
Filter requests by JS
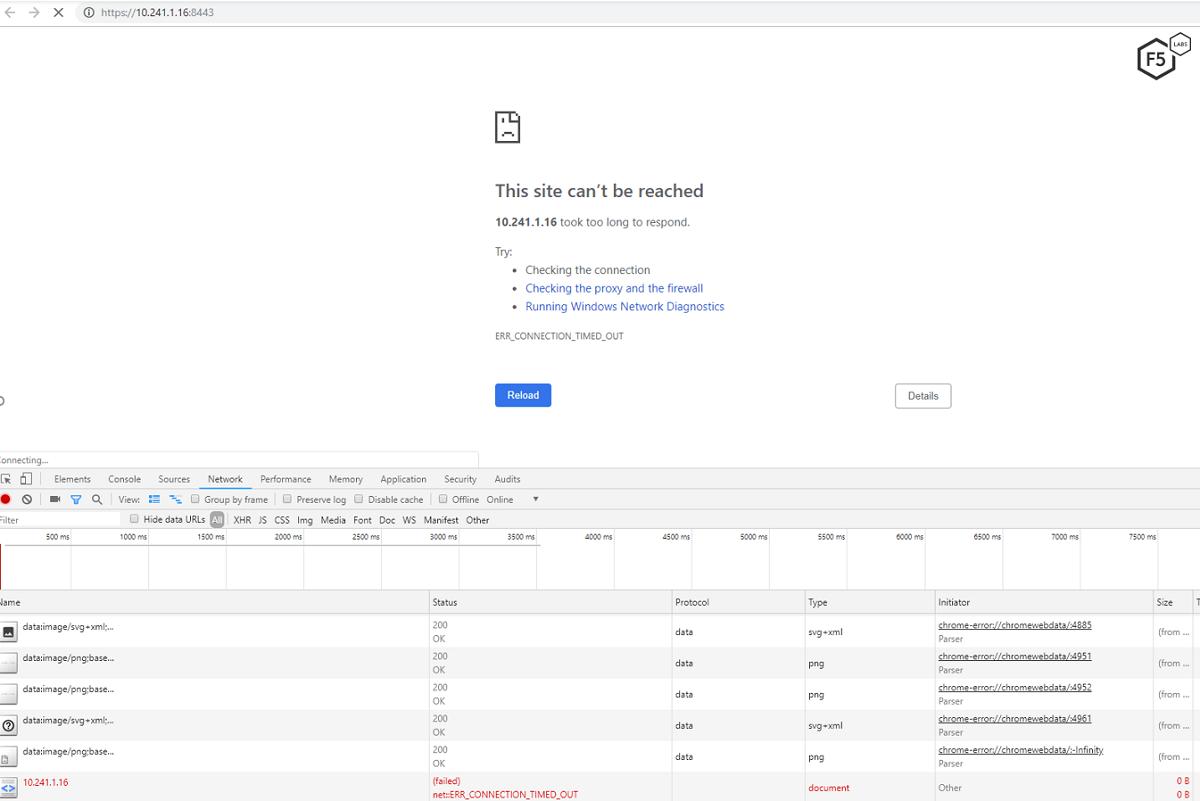point(263,520)
